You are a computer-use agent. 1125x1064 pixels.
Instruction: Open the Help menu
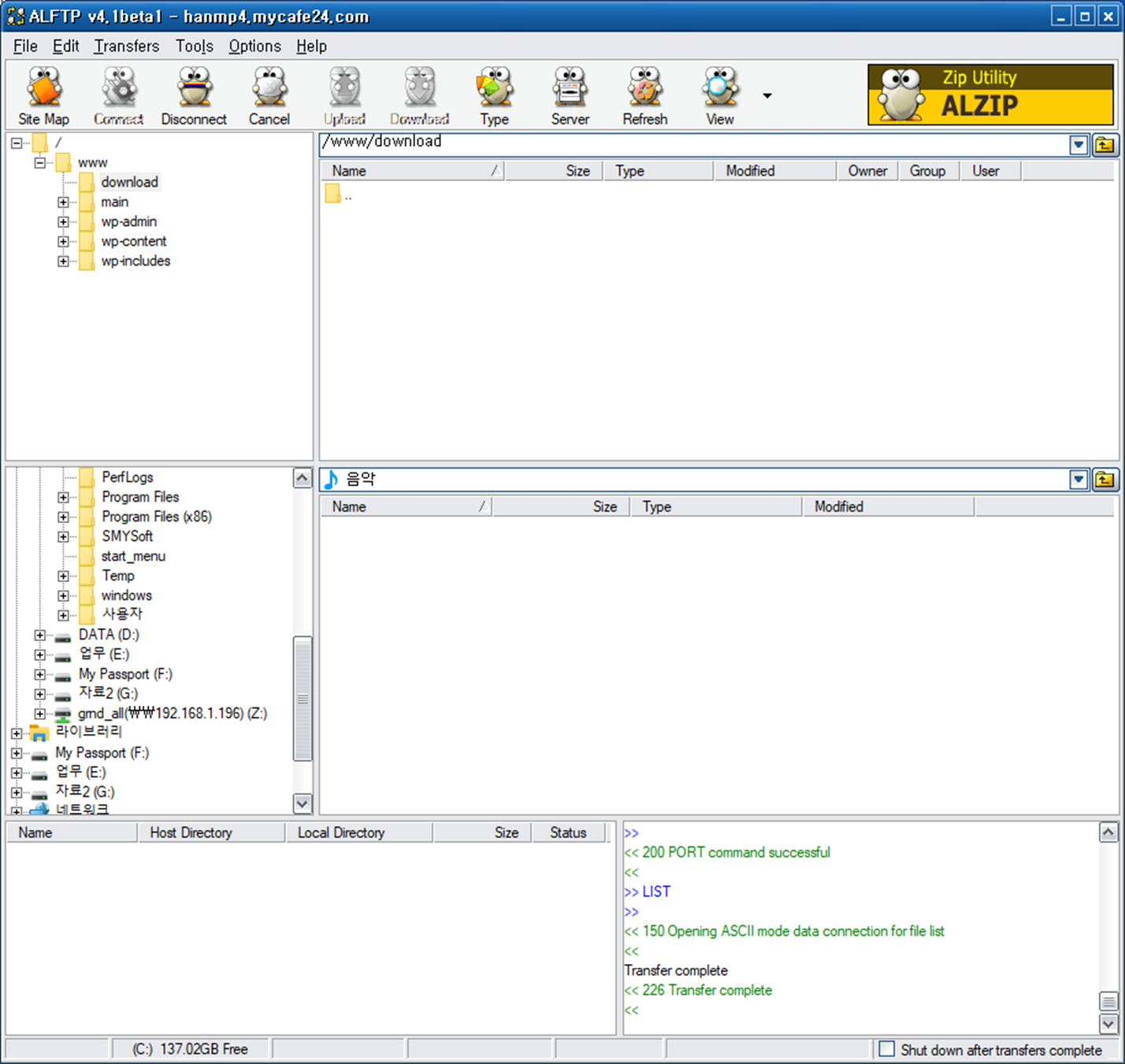(x=311, y=46)
